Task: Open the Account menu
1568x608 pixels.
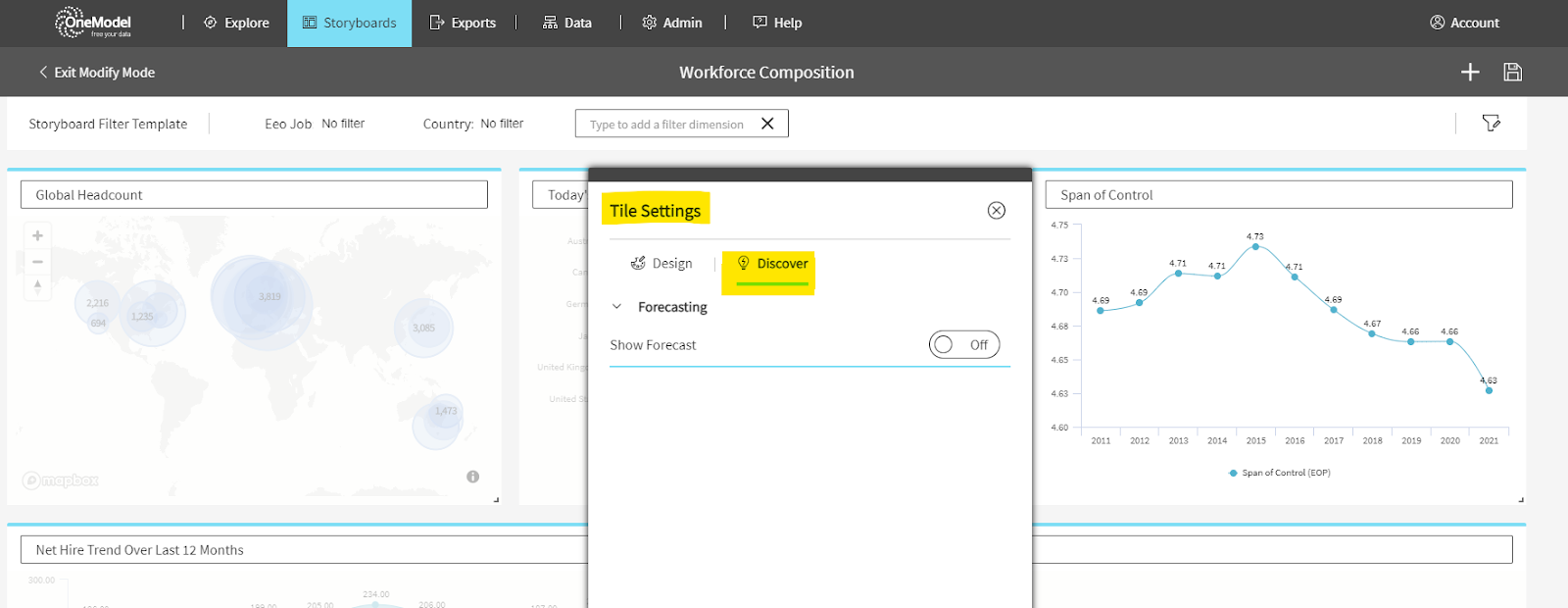Action: [x=1464, y=23]
